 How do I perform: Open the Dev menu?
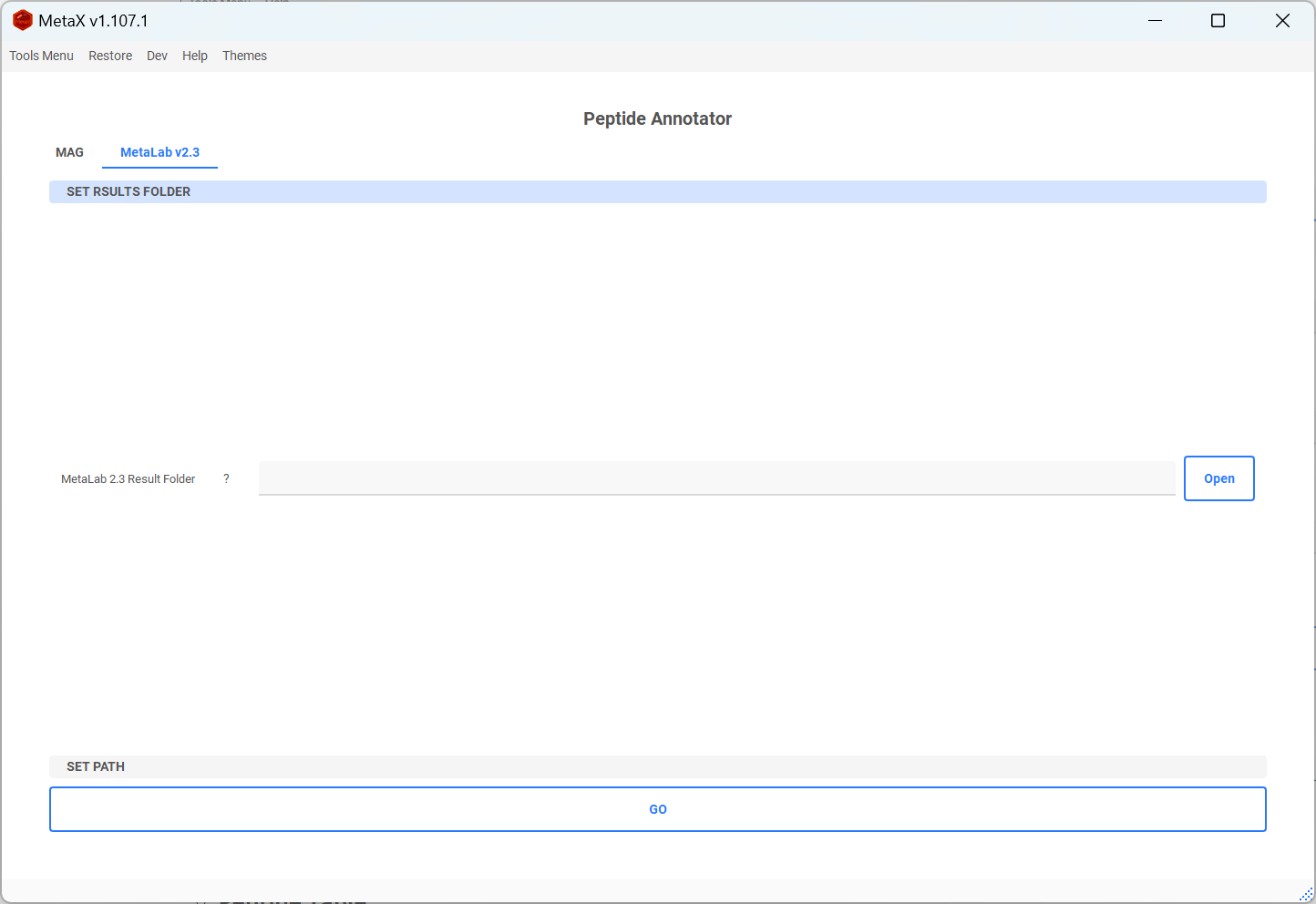tap(157, 56)
